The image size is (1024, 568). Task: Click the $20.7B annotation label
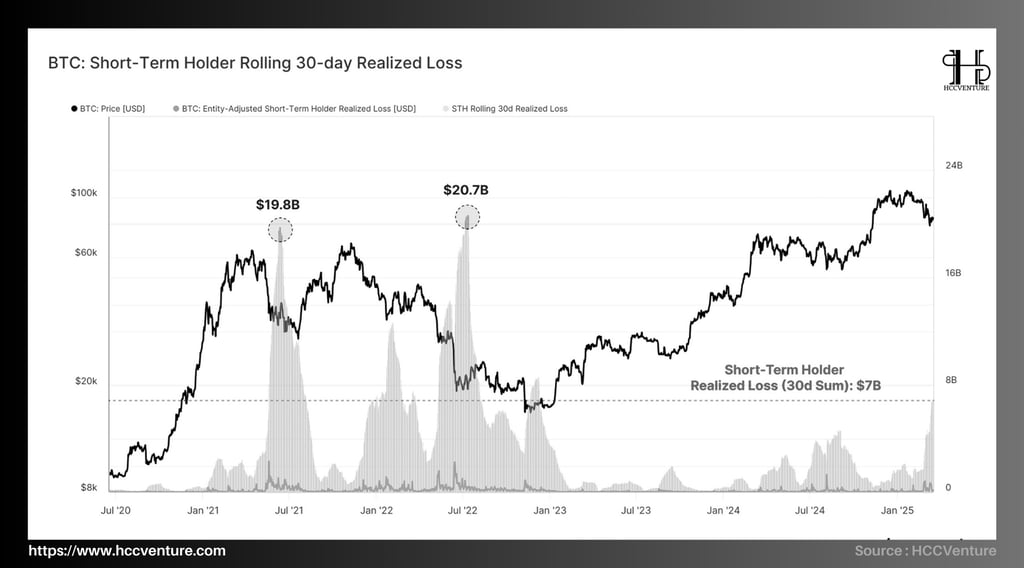click(x=466, y=190)
